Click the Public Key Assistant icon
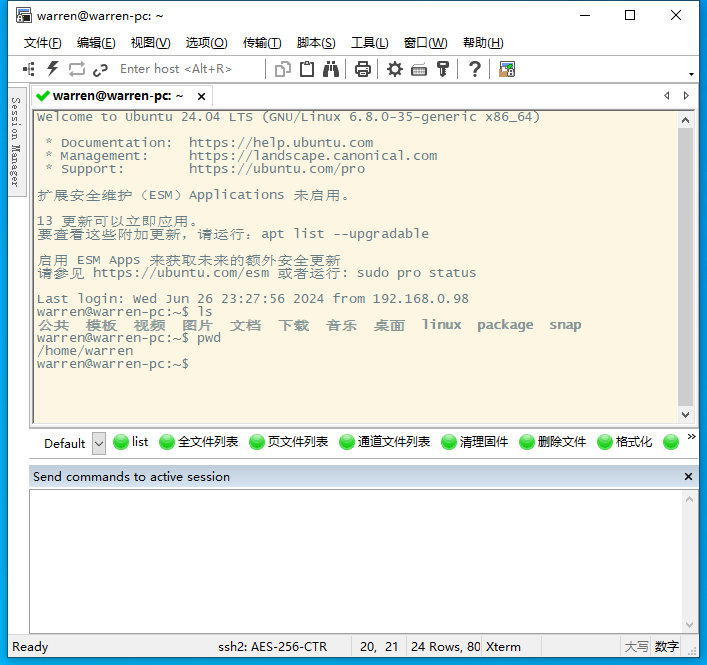This screenshot has width=707, height=665. [x=443, y=69]
